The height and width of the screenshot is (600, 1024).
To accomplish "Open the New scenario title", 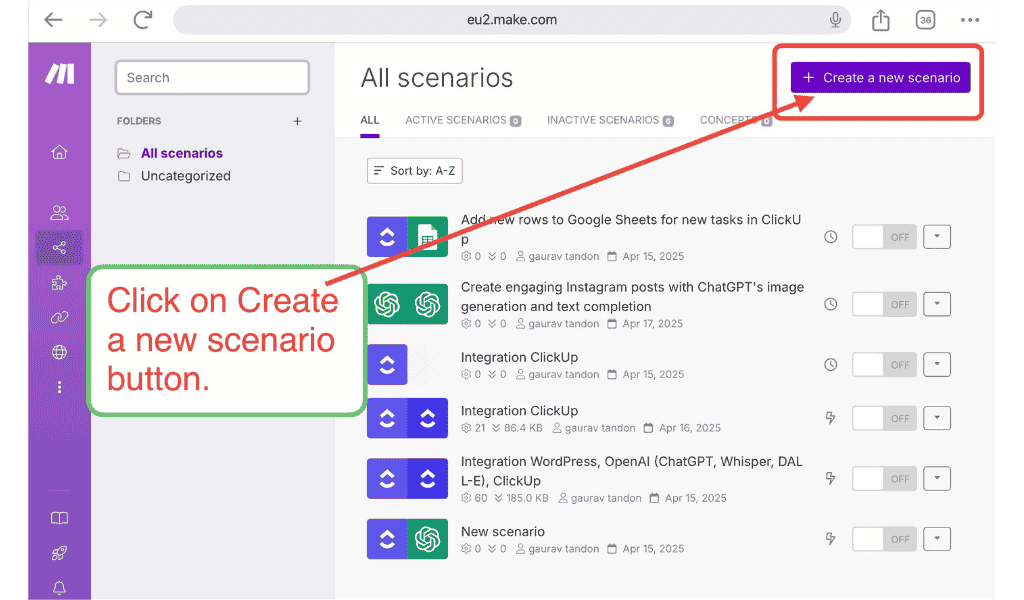I will click(503, 531).
